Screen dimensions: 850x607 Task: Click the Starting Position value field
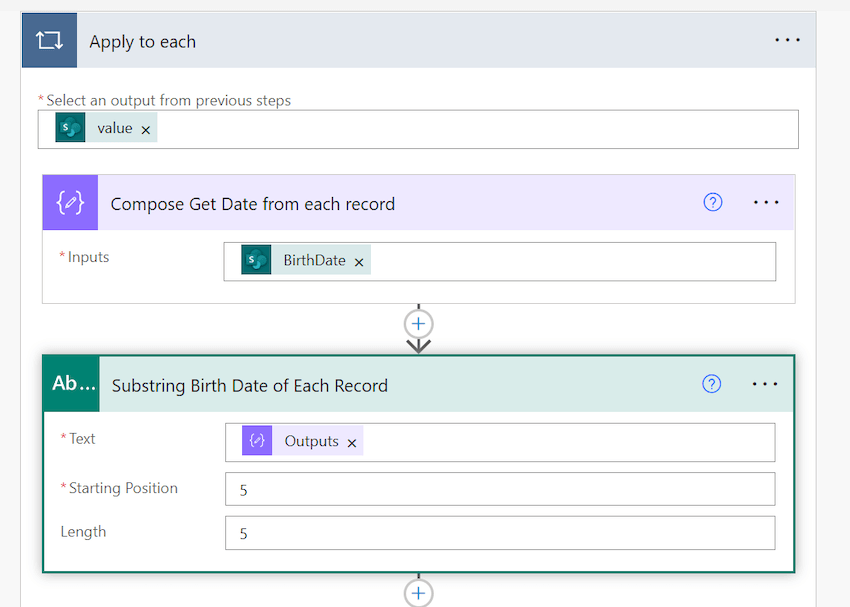pyautogui.click(x=500, y=489)
